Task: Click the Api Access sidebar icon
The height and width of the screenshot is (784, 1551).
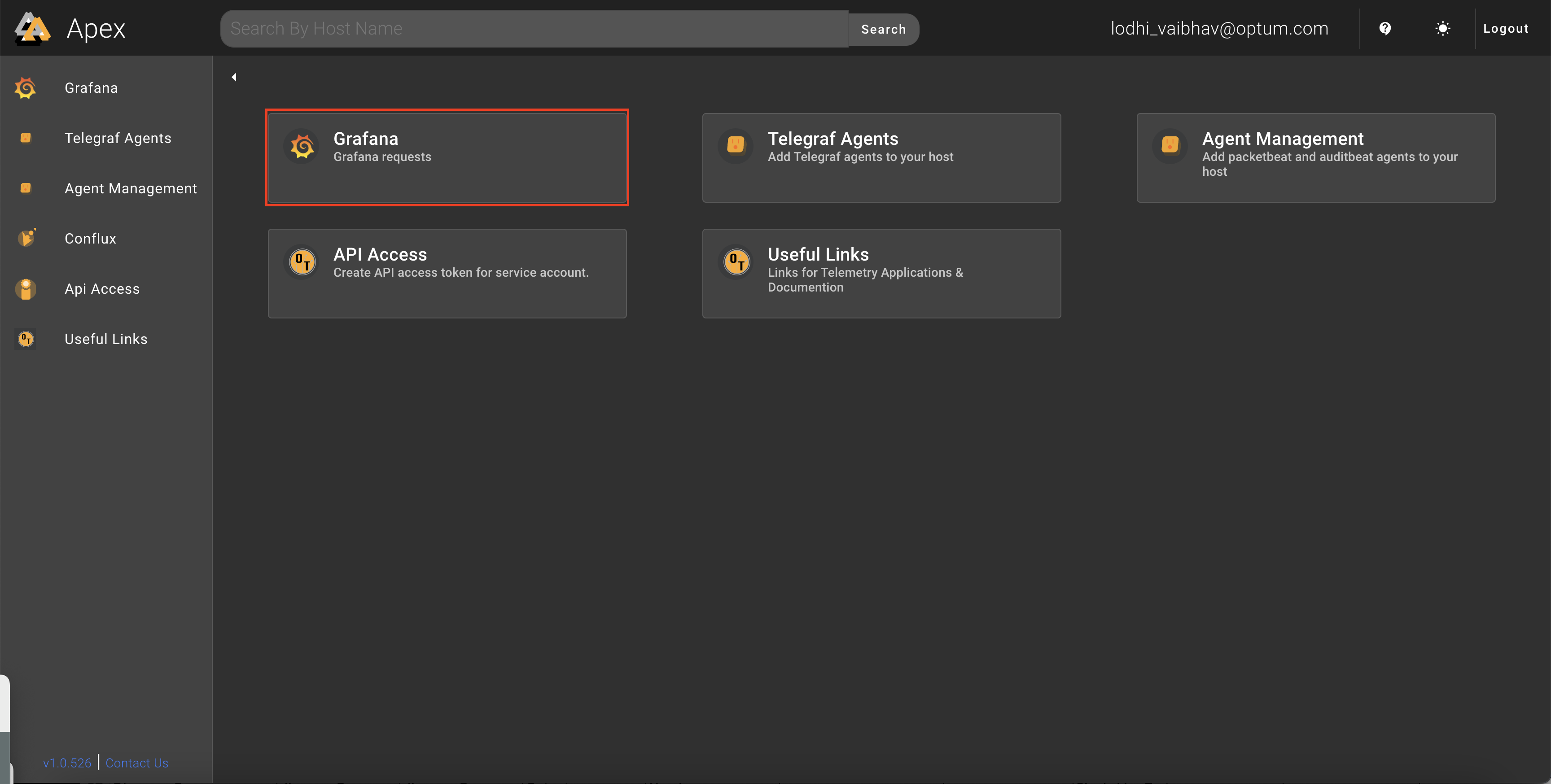Action: pyautogui.click(x=25, y=289)
